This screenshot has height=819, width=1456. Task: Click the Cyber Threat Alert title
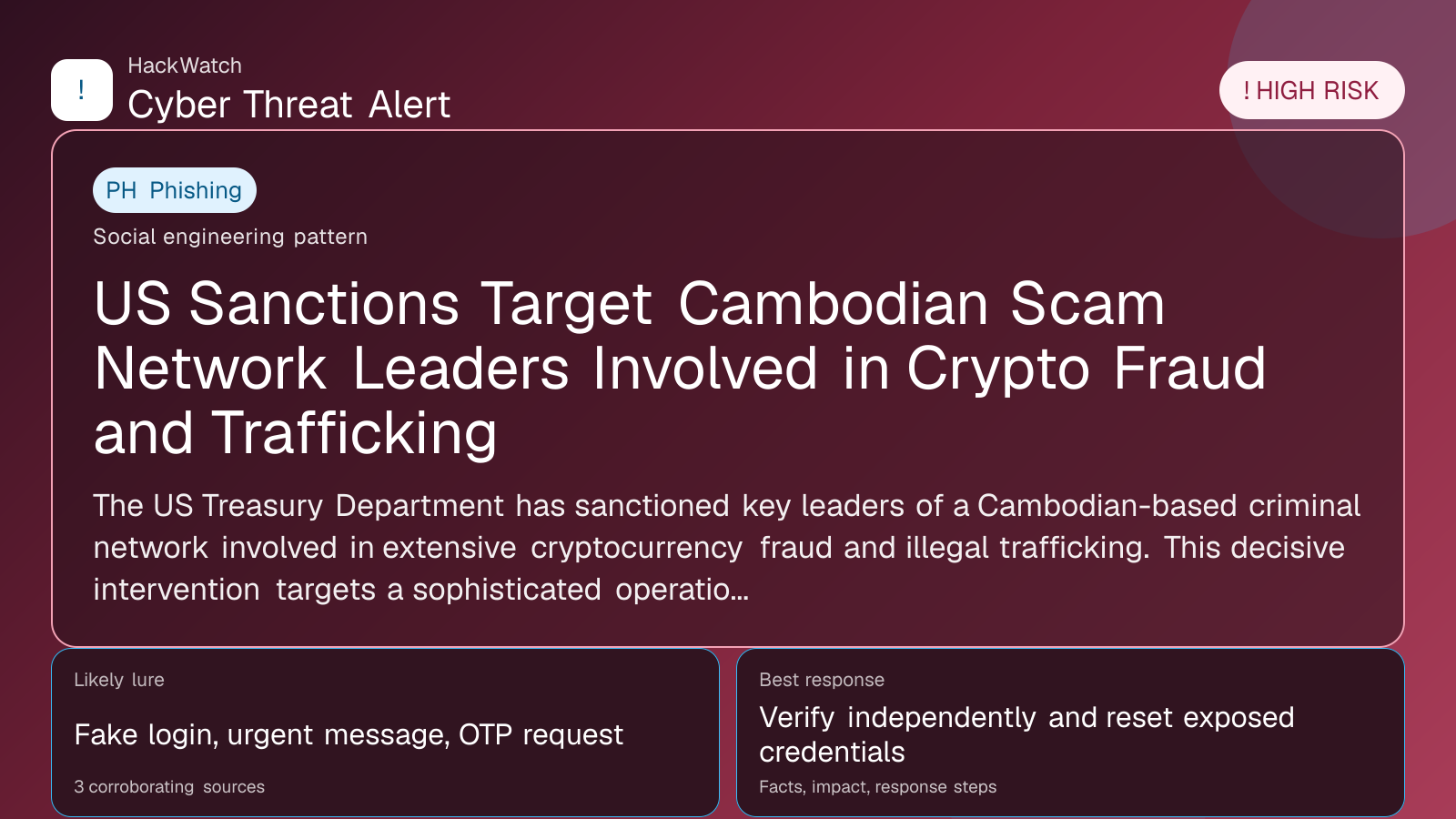(x=288, y=105)
